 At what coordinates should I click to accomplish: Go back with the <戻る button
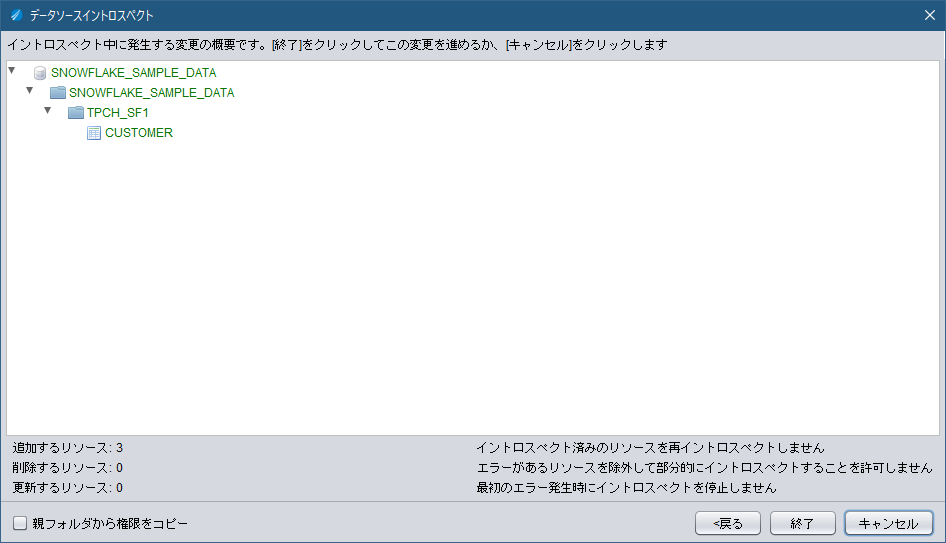tap(728, 523)
